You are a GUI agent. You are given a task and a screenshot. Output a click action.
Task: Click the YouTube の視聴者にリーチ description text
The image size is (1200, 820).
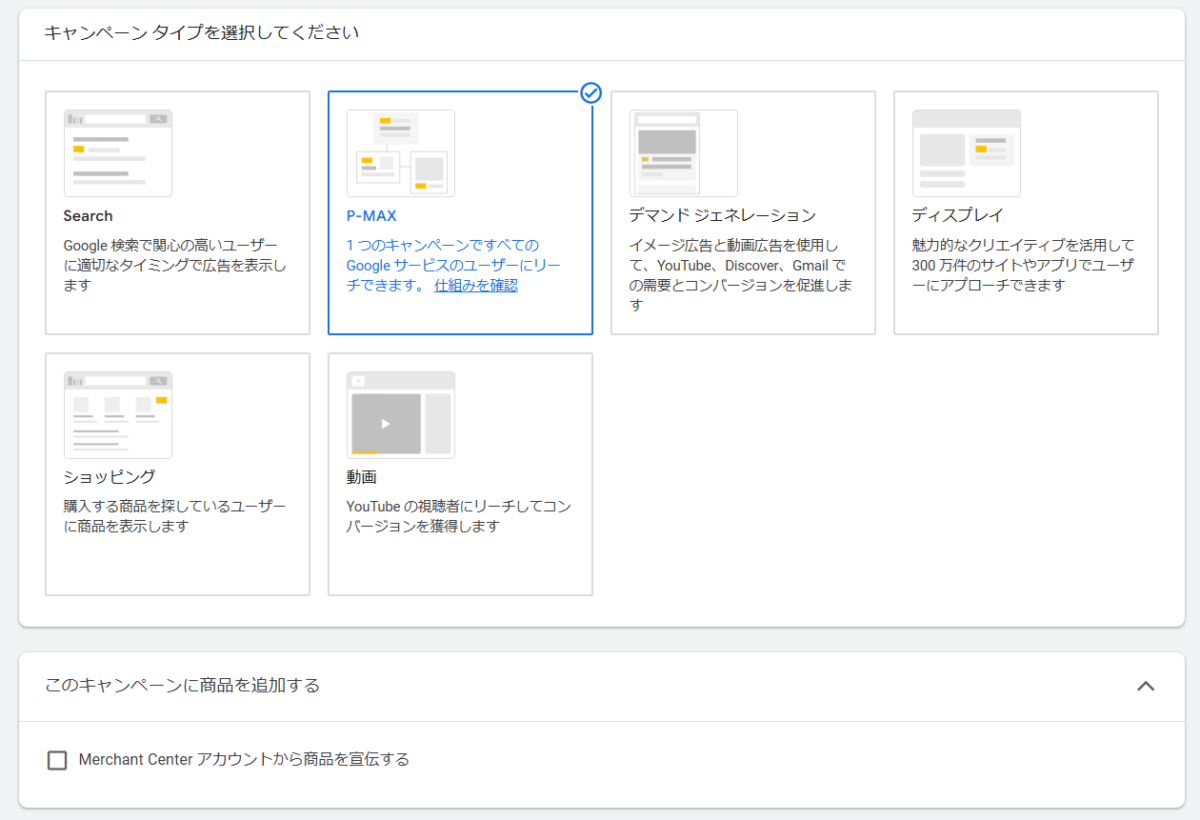459,517
